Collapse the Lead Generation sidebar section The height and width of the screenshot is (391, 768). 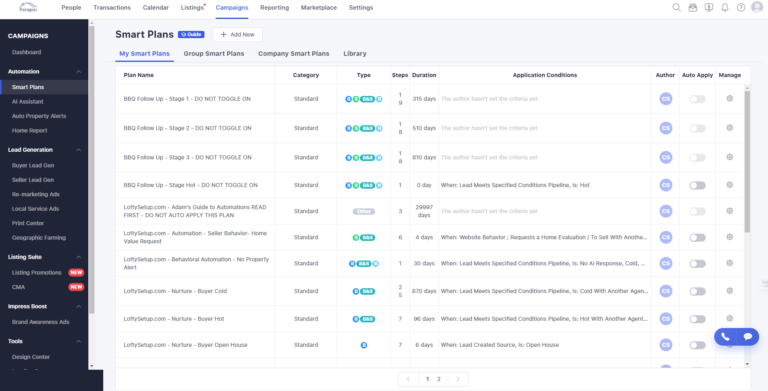(78, 150)
